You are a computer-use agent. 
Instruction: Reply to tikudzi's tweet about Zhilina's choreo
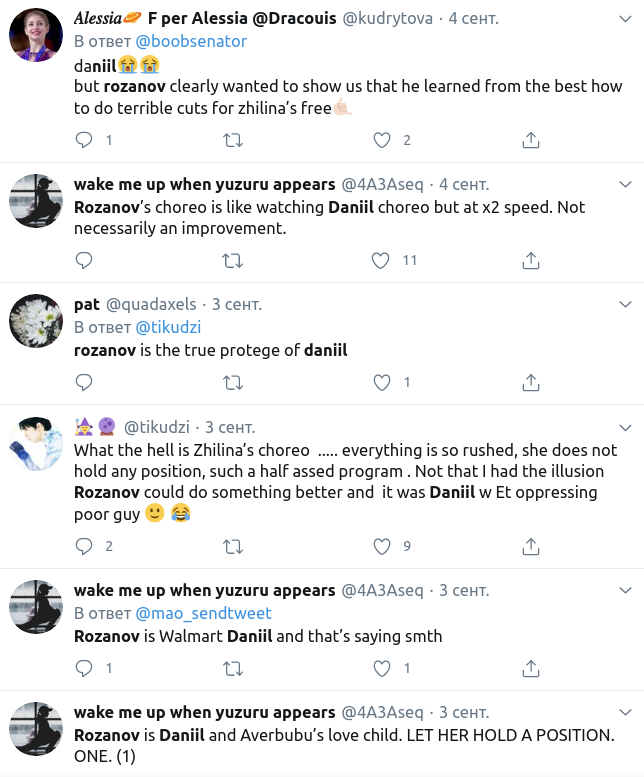84,546
